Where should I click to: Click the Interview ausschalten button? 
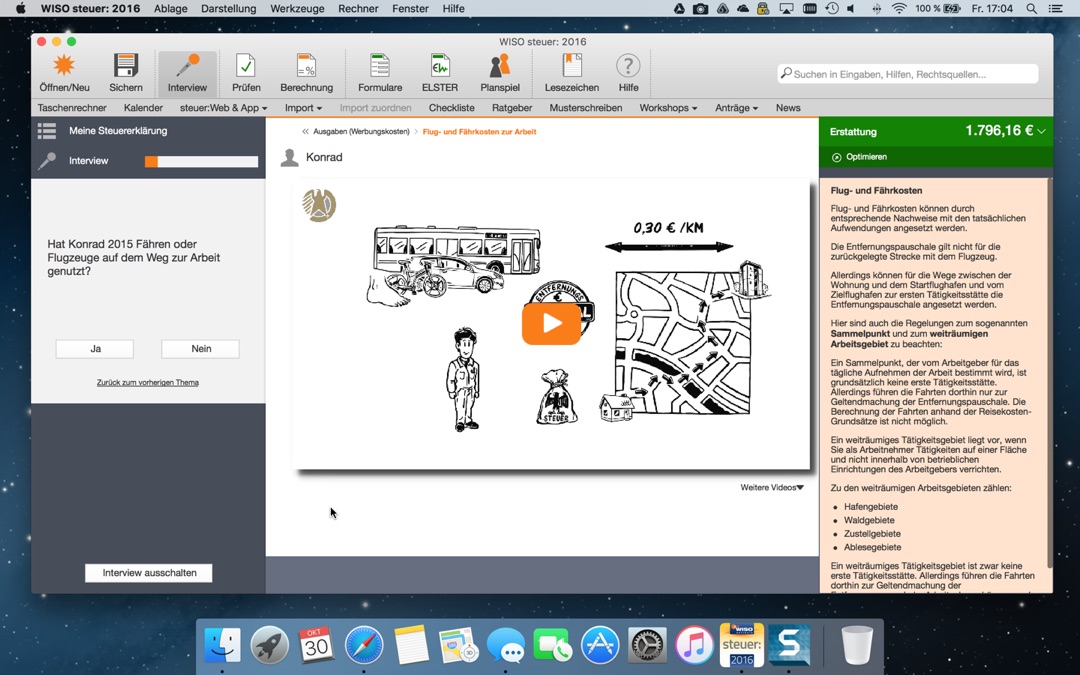coord(149,573)
